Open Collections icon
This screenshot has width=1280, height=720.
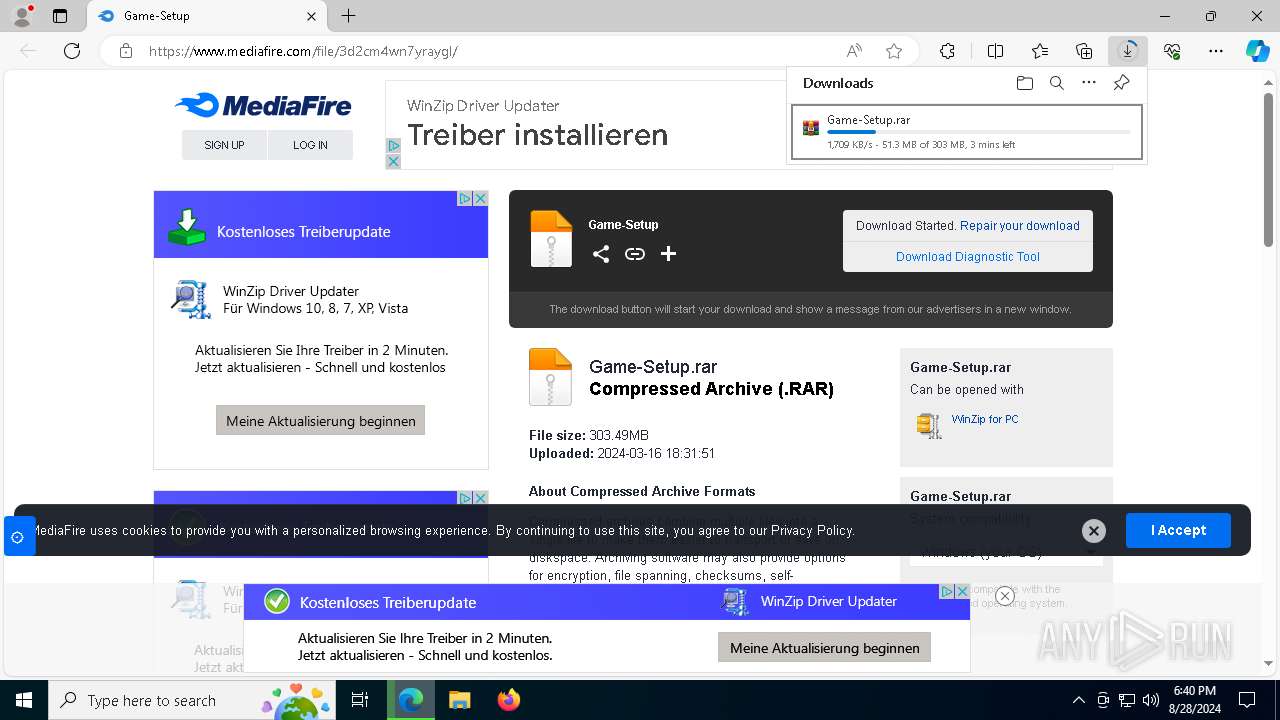(1084, 51)
